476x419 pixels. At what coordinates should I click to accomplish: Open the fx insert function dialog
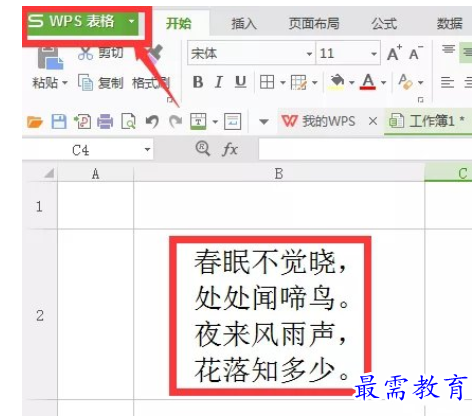pos(230,149)
